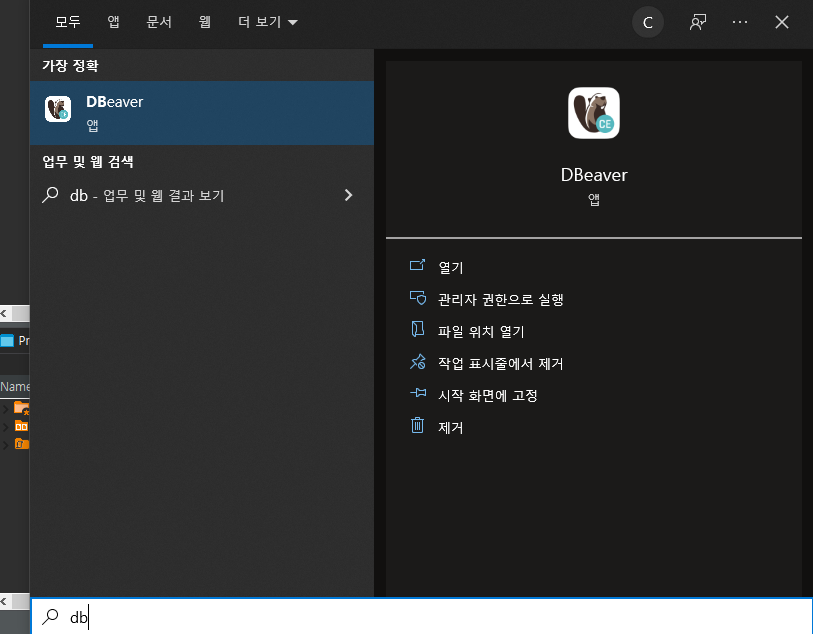This screenshot has height=634, width=813.
Task: Choose 관리자 권한으로 실행
Action: click(x=500, y=300)
